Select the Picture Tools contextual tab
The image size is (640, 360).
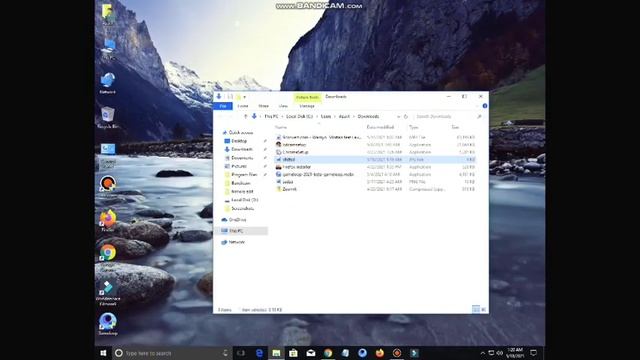(307, 97)
